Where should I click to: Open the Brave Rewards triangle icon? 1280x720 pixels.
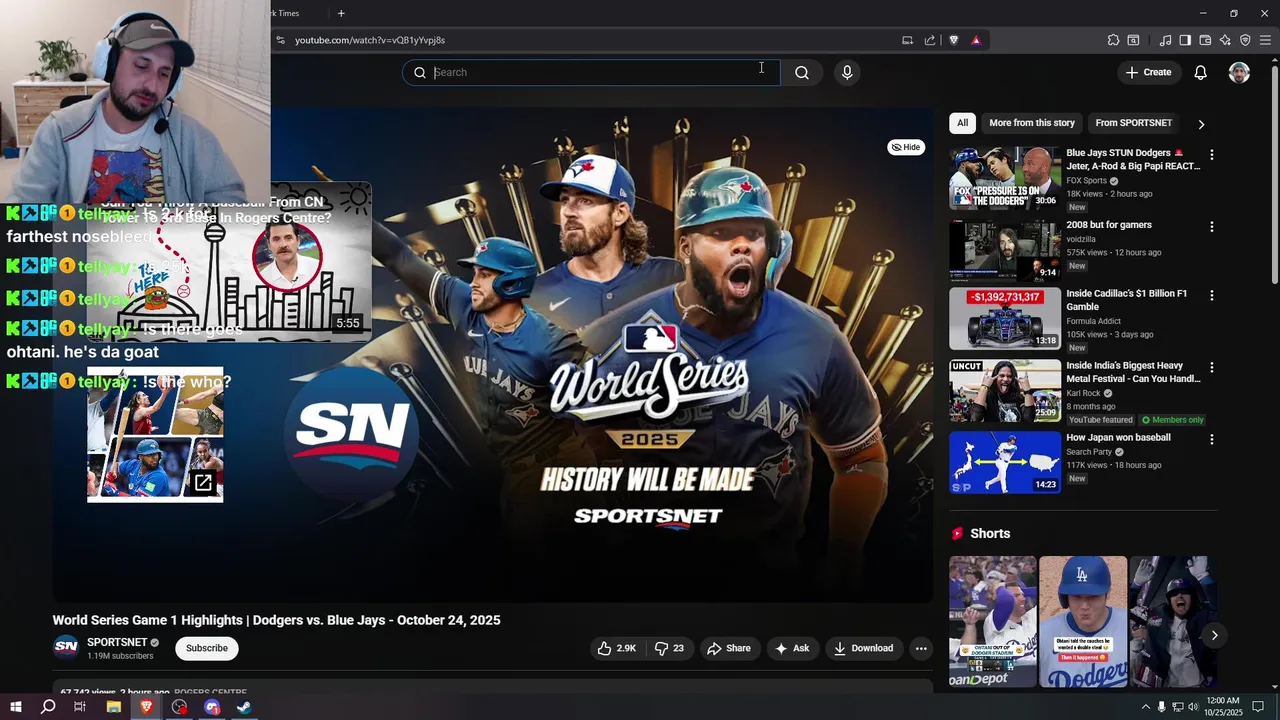tap(976, 40)
